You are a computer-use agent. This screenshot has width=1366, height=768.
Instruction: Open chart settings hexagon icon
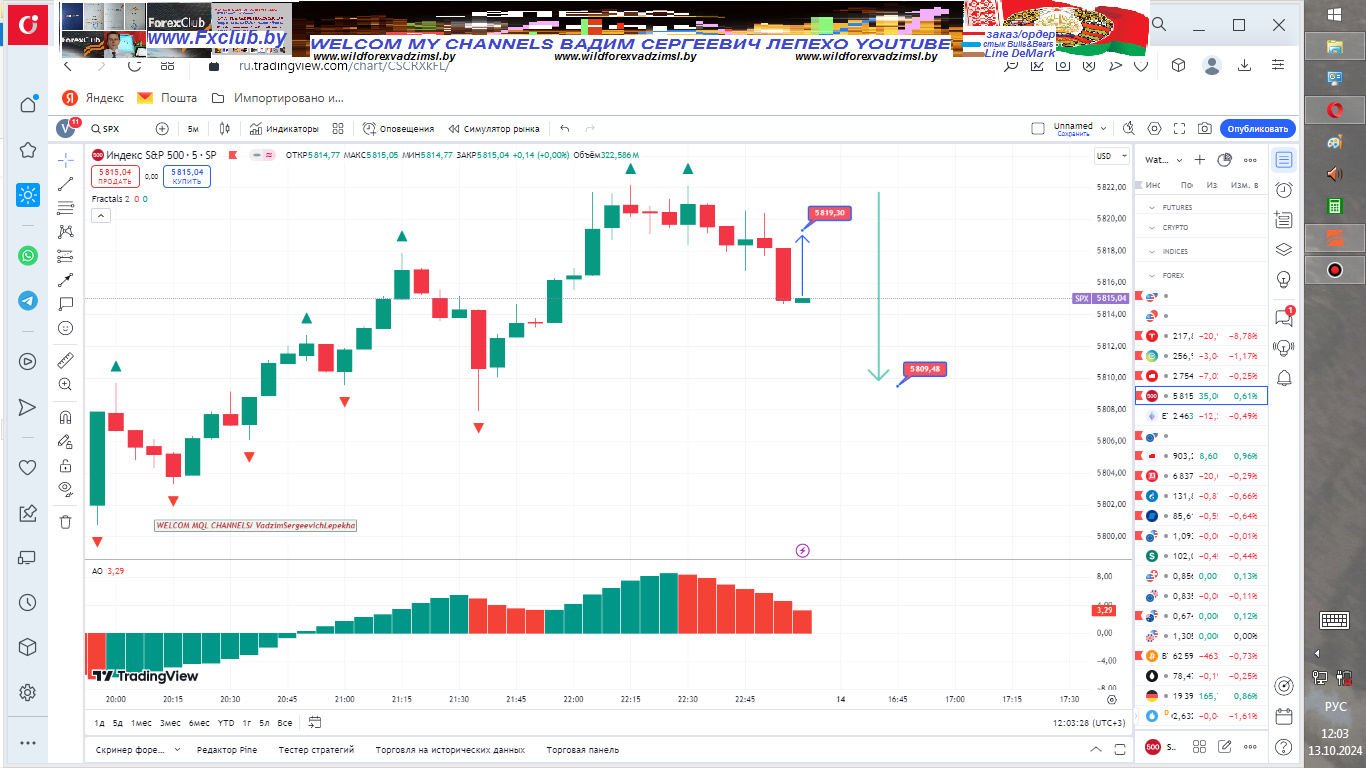[x=1155, y=129]
